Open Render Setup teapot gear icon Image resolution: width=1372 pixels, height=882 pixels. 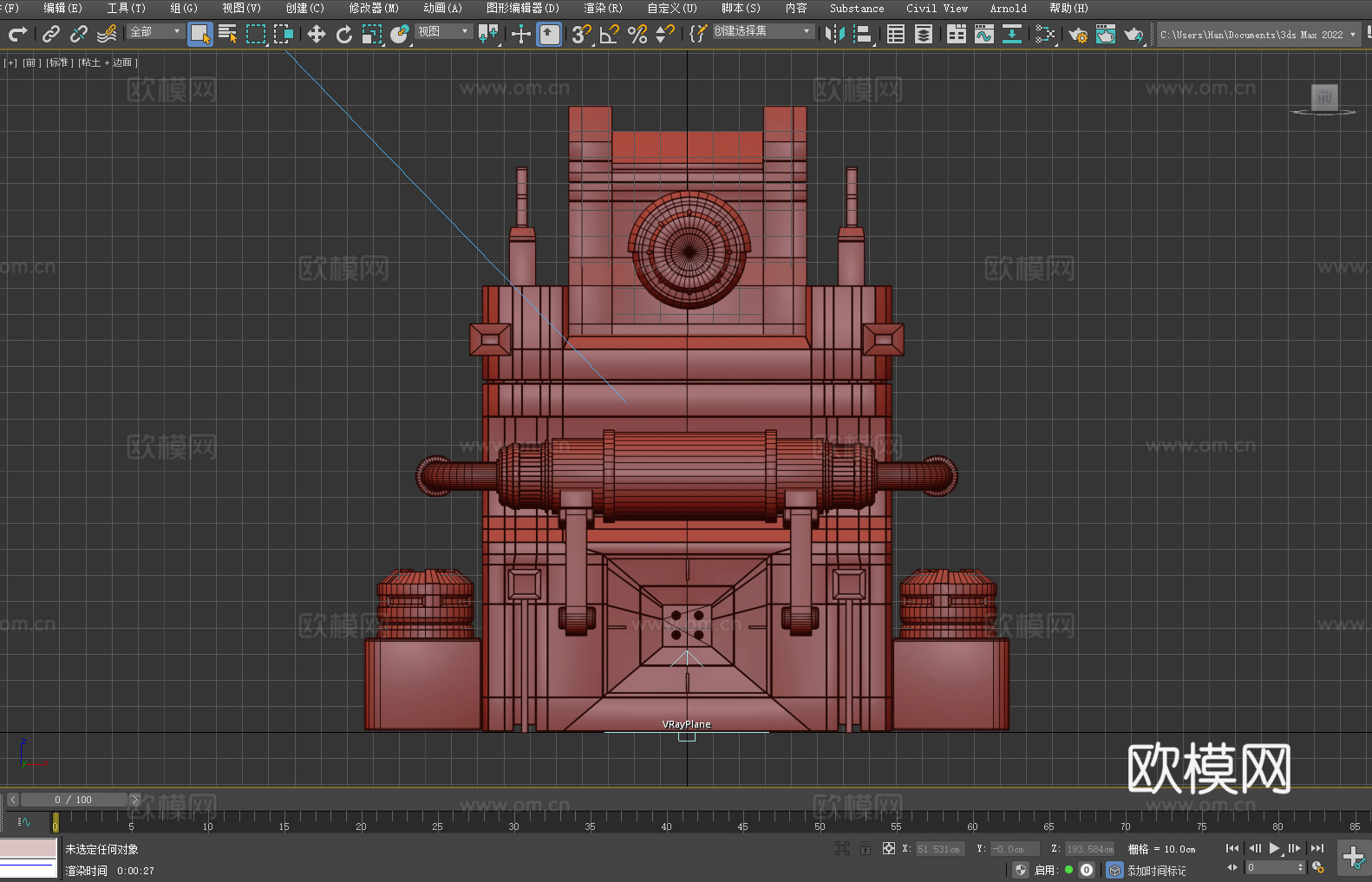[x=1078, y=34]
